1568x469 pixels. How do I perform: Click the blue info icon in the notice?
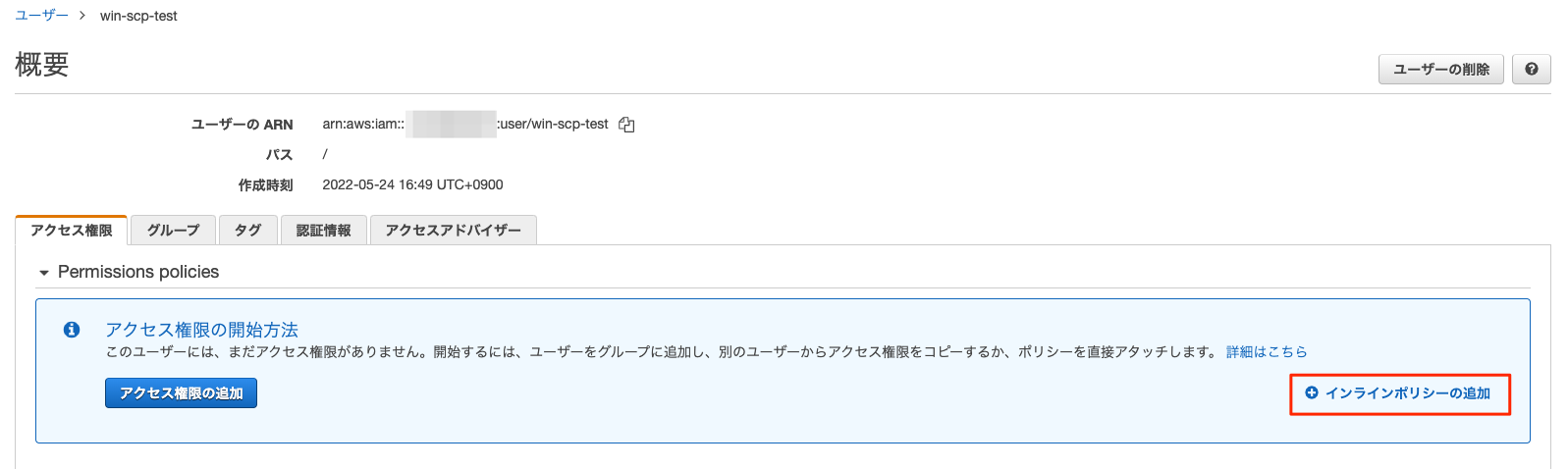tap(72, 330)
